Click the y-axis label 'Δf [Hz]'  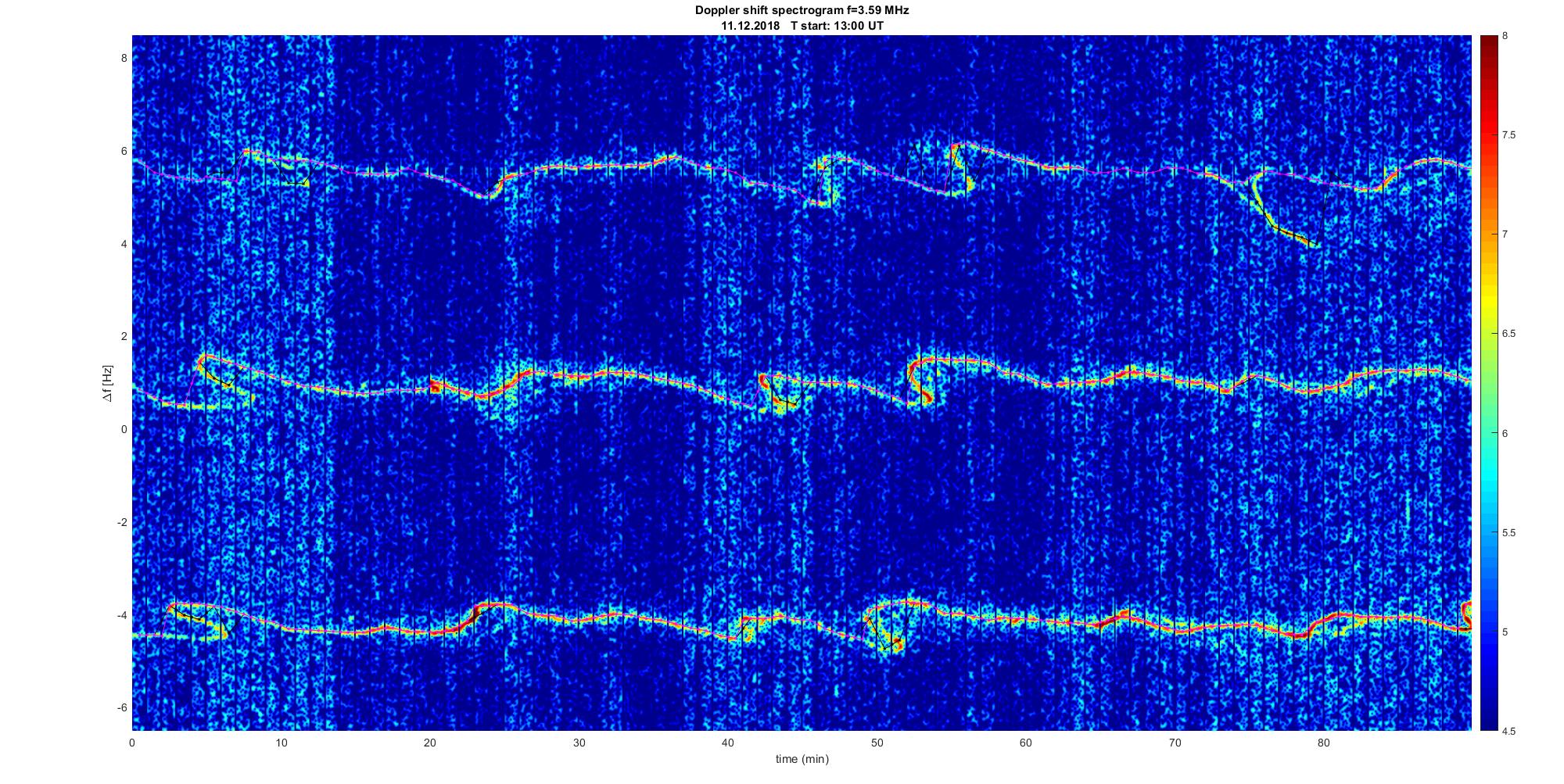click(108, 383)
